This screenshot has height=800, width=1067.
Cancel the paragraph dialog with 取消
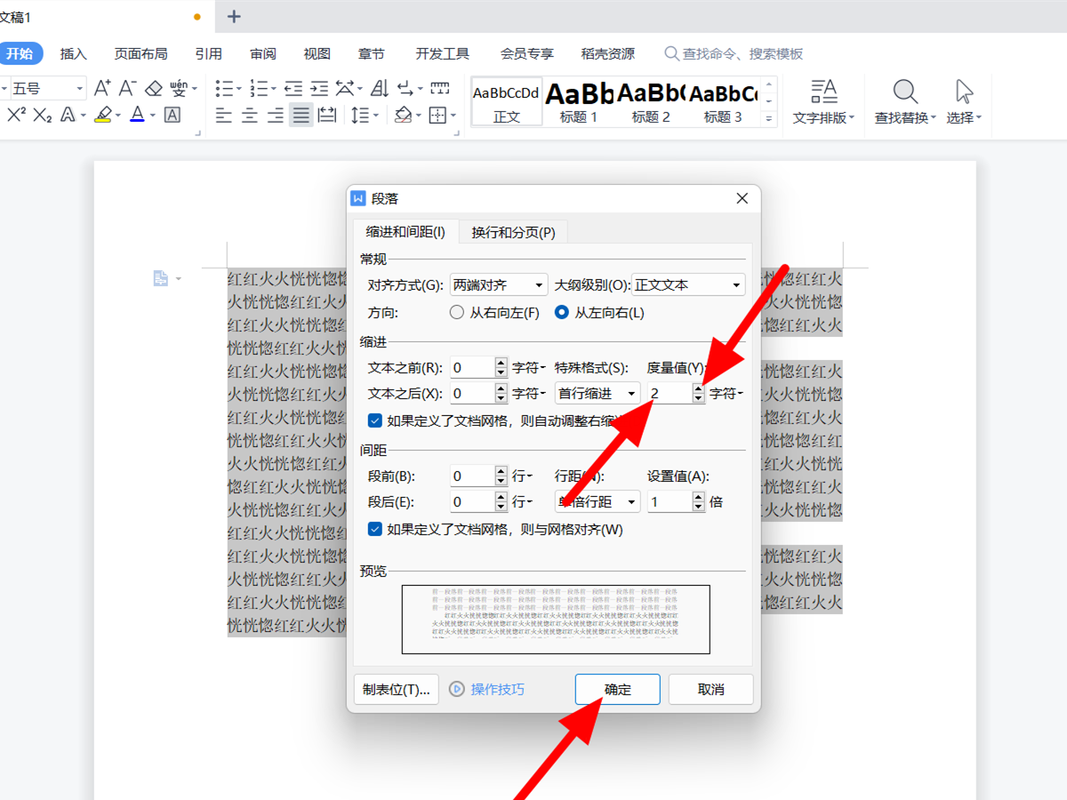pos(710,689)
